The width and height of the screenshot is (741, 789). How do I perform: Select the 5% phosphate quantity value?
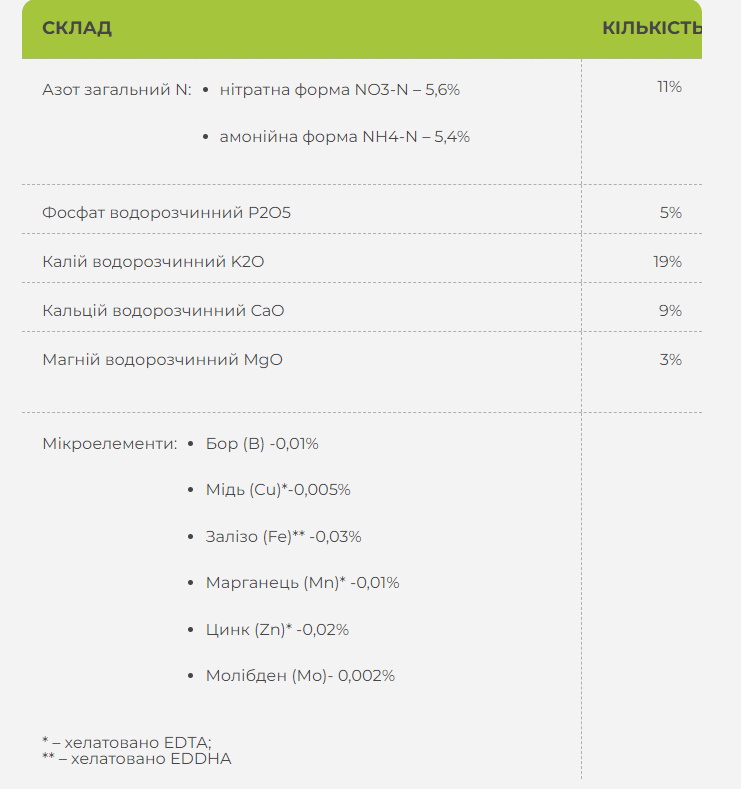coord(670,213)
